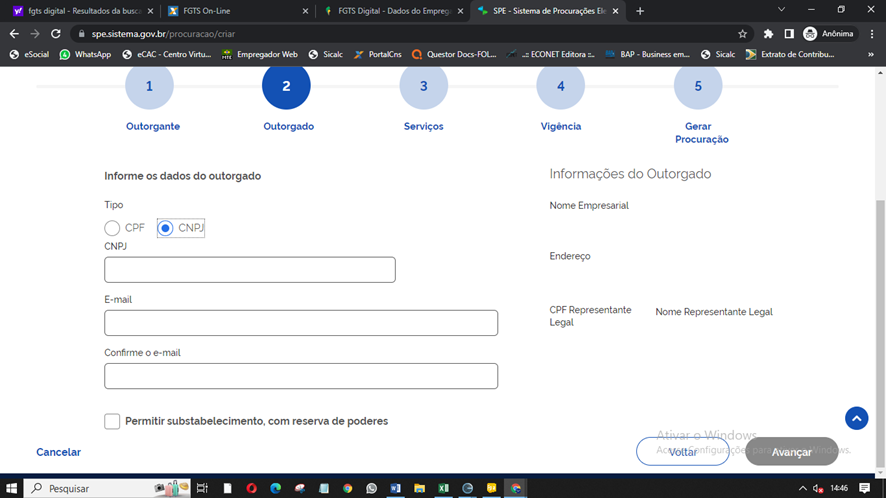Open the browser extensions puzzle icon
The width and height of the screenshot is (886, 498).
(768, 33)
